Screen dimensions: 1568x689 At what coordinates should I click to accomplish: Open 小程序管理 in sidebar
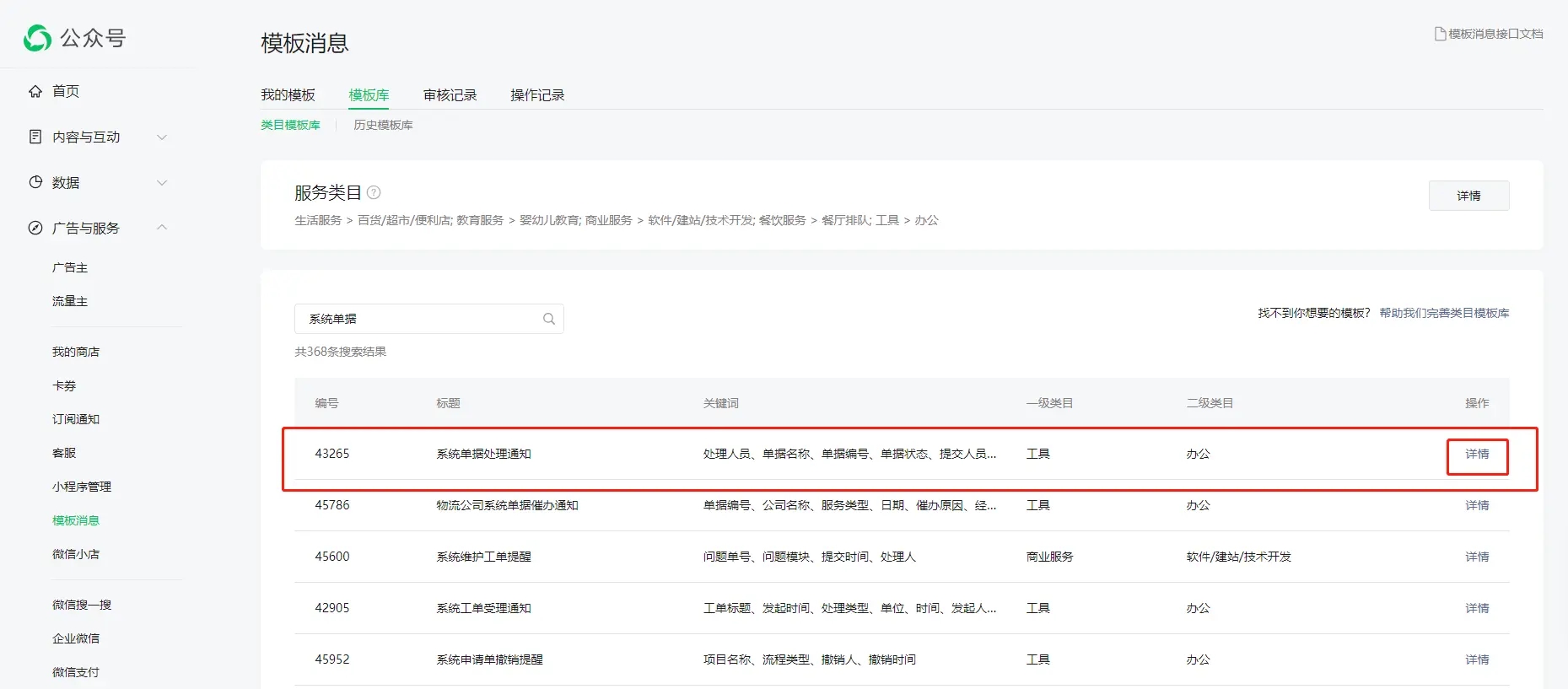[82, 487]
